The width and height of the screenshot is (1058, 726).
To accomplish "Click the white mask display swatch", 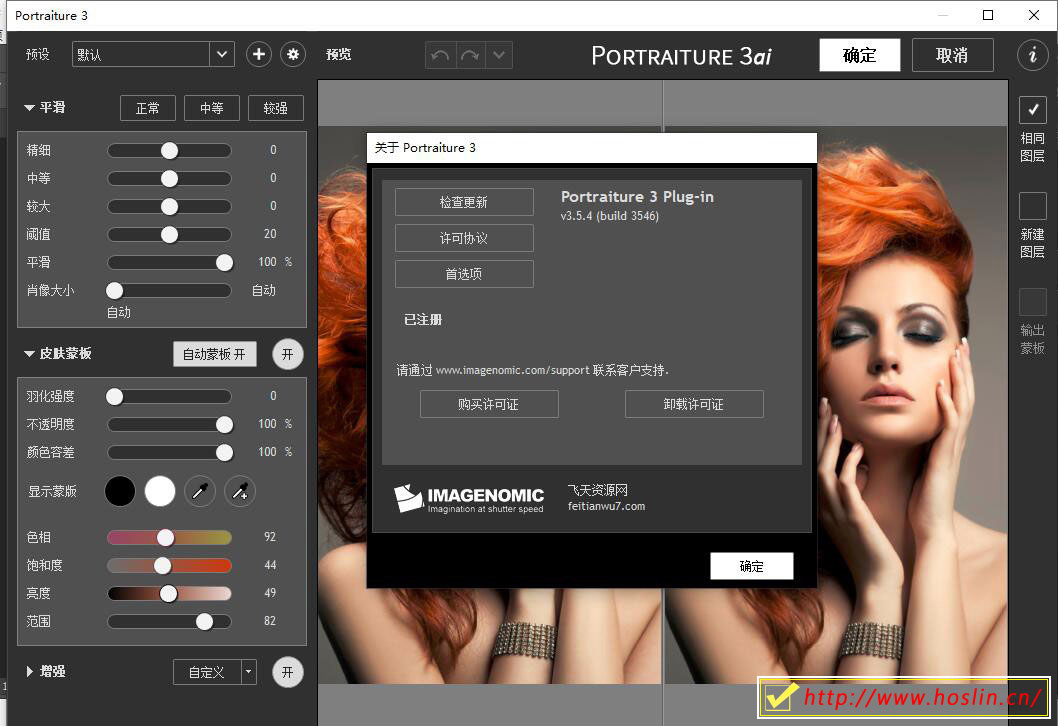I will 160,491.
